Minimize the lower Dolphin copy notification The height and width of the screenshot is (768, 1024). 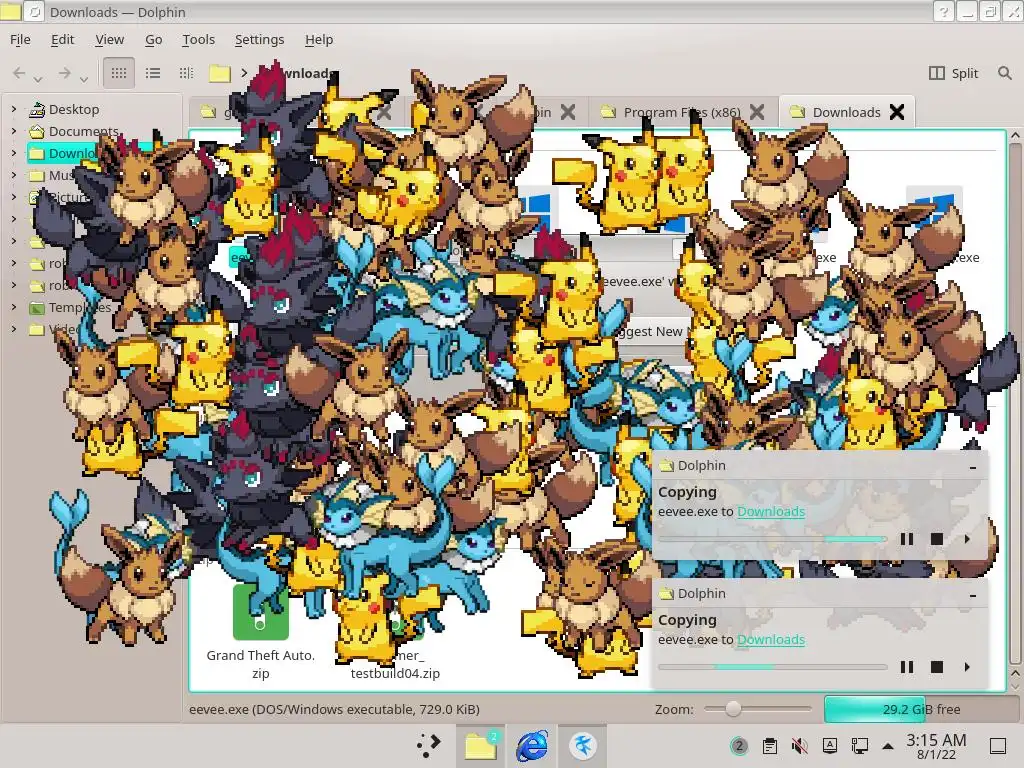coord(973,594)
